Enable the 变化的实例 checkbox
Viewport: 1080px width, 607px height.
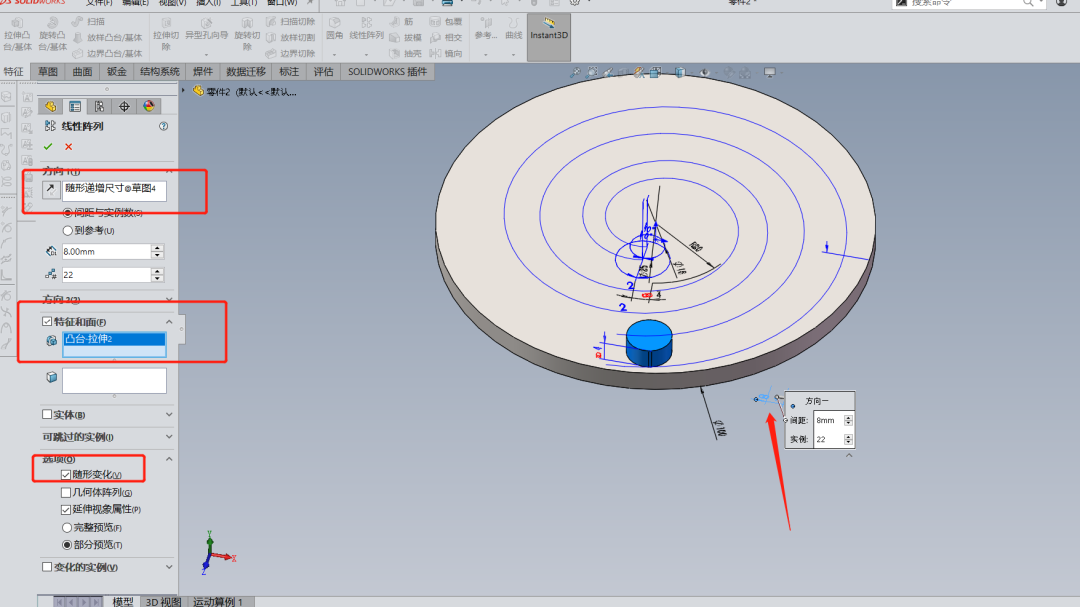[47, 566]
